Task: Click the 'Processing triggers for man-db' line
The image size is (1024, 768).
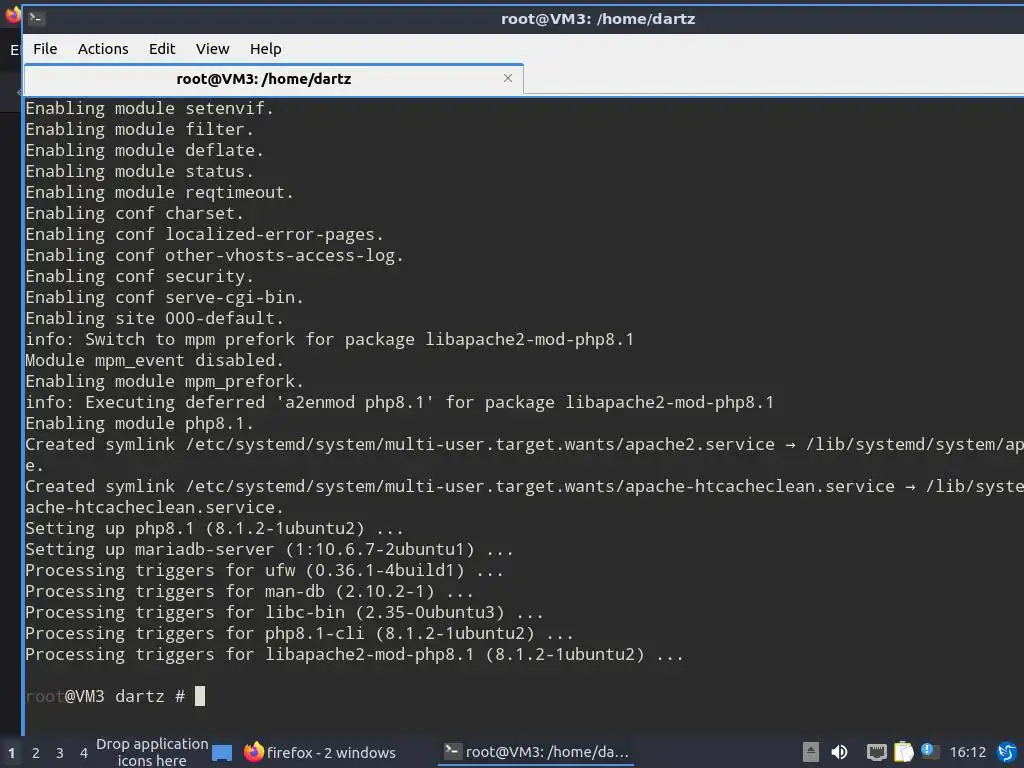Action: click(x=249, y=591)
